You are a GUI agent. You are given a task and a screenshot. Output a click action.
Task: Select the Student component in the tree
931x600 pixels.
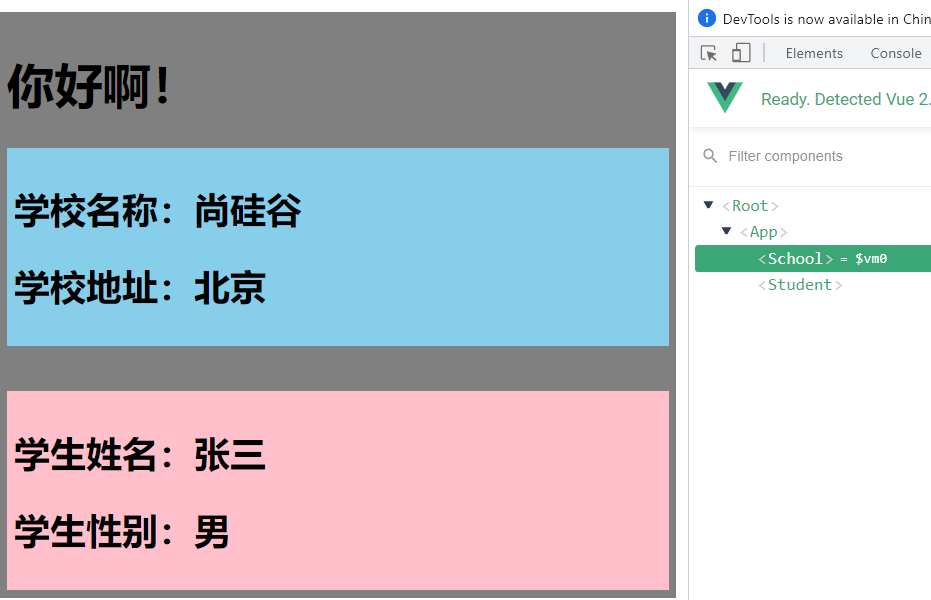(801, 284)
